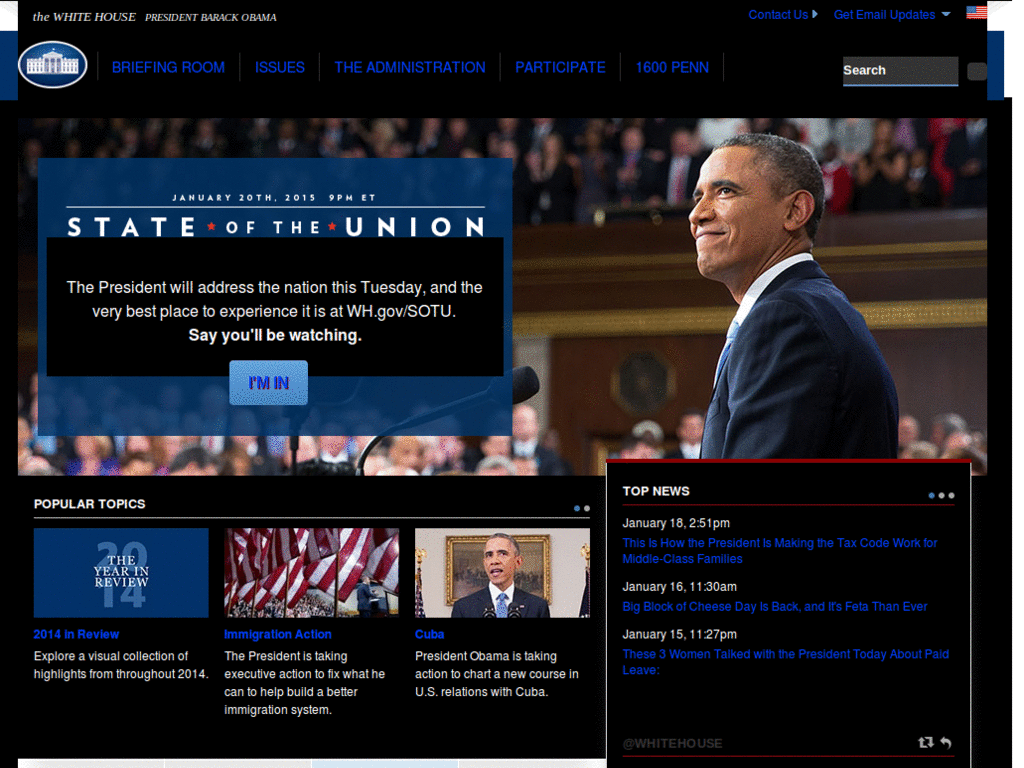This screenshot has width=1024, height=768.
Task: Open the Cuba speech thumbnail
Action: point(502,573)
